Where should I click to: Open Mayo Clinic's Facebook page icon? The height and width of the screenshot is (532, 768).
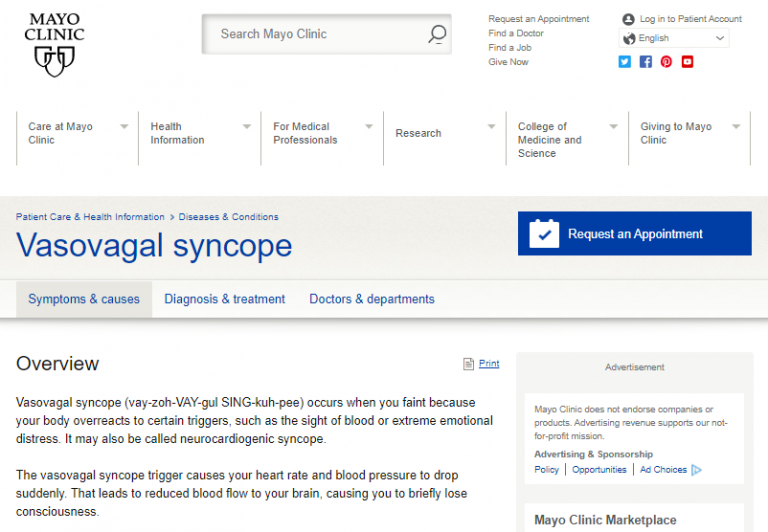click(646, 62)
